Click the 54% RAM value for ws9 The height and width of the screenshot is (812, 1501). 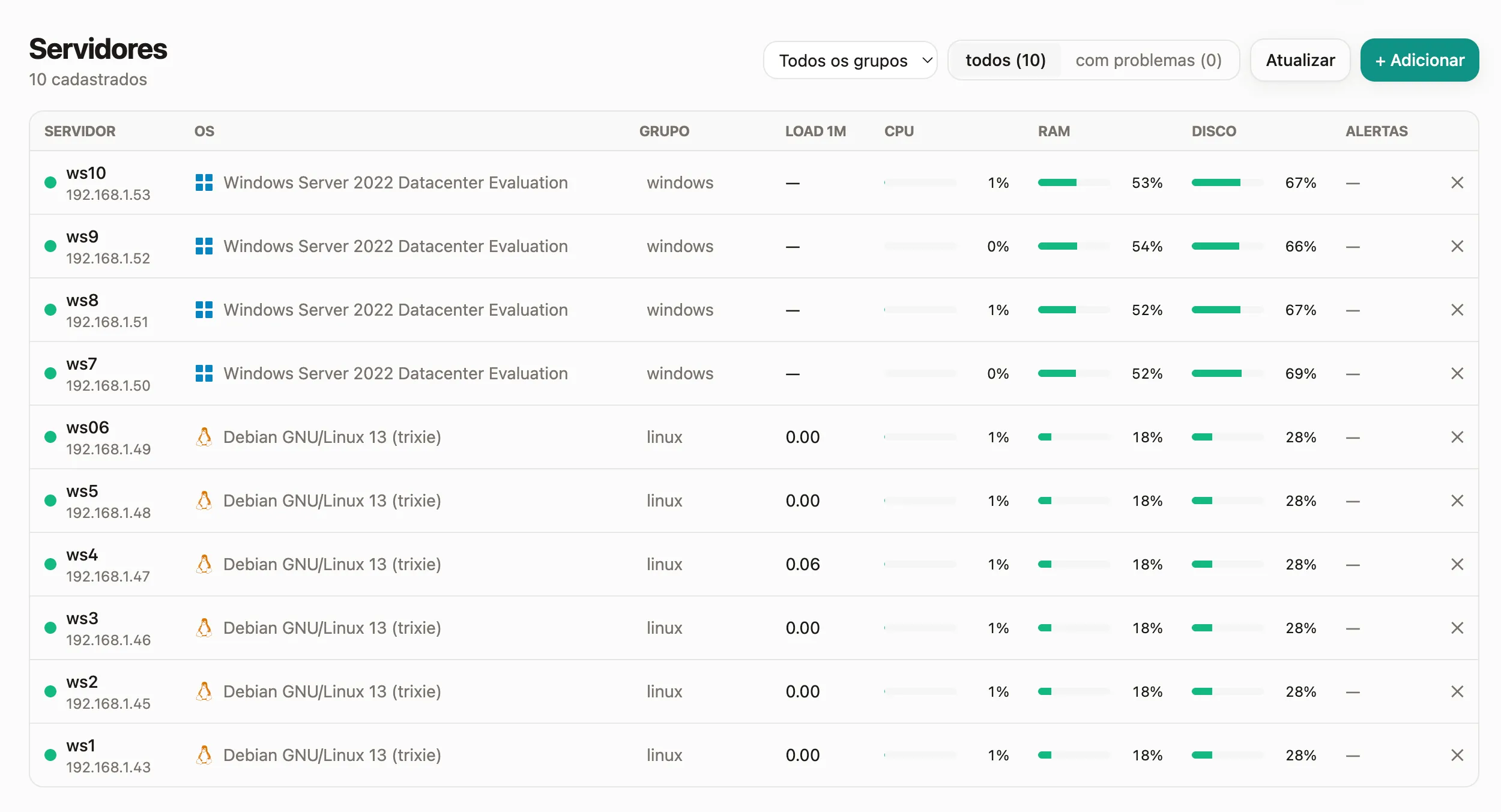pos(1147,246)
